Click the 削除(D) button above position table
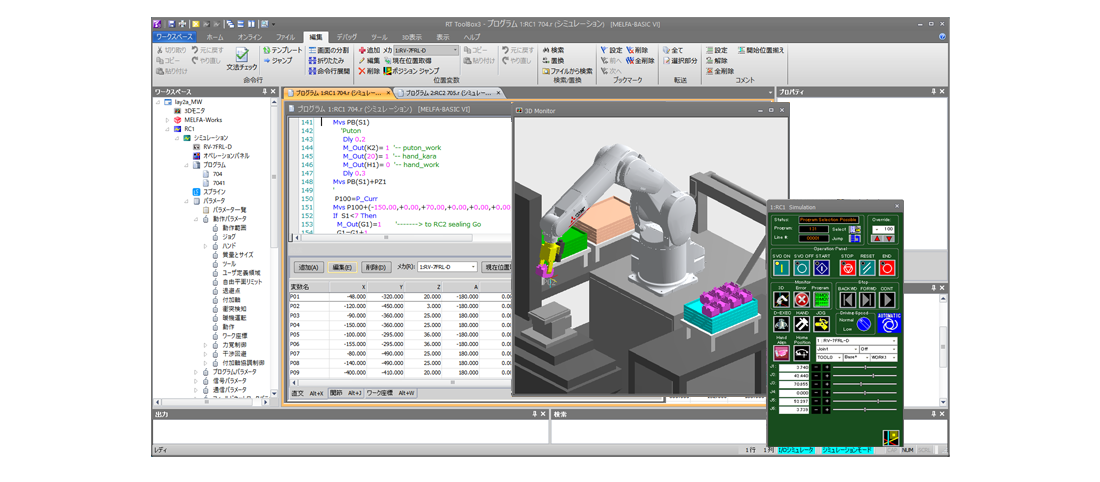This screenshot has height=482, width=1100. click(x=374, y=267)
